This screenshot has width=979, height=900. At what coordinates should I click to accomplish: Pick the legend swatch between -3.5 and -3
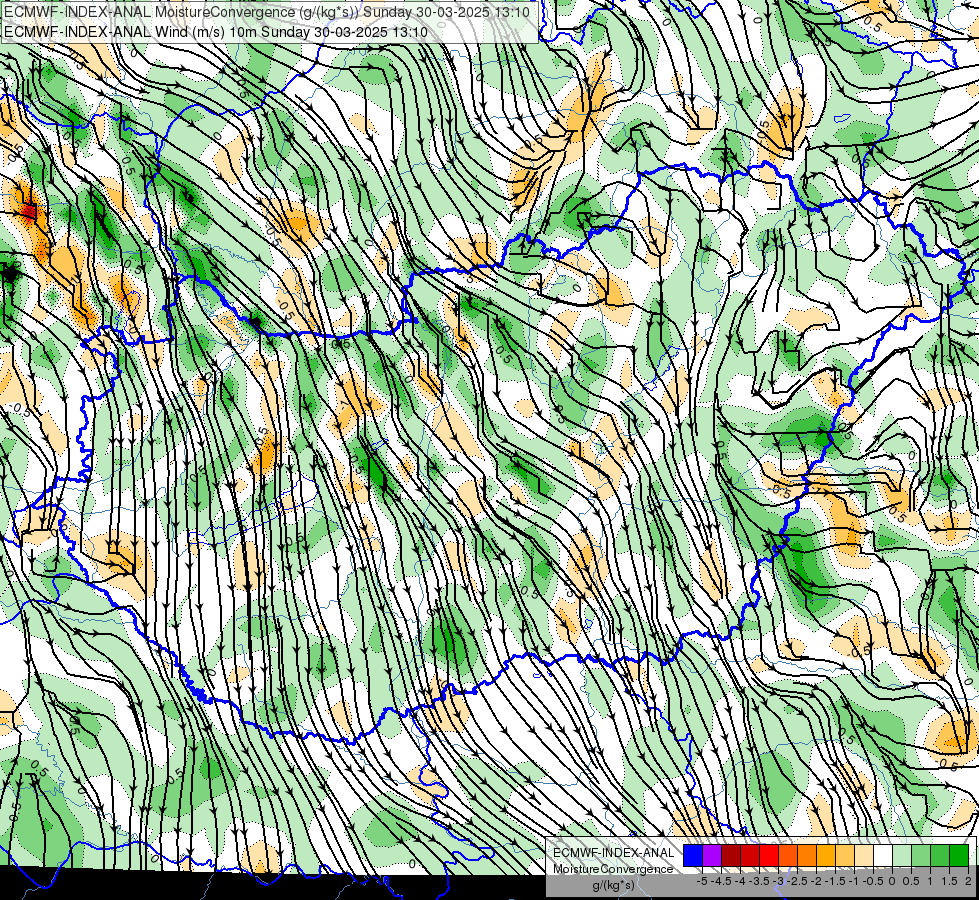[x=769, y=856]
